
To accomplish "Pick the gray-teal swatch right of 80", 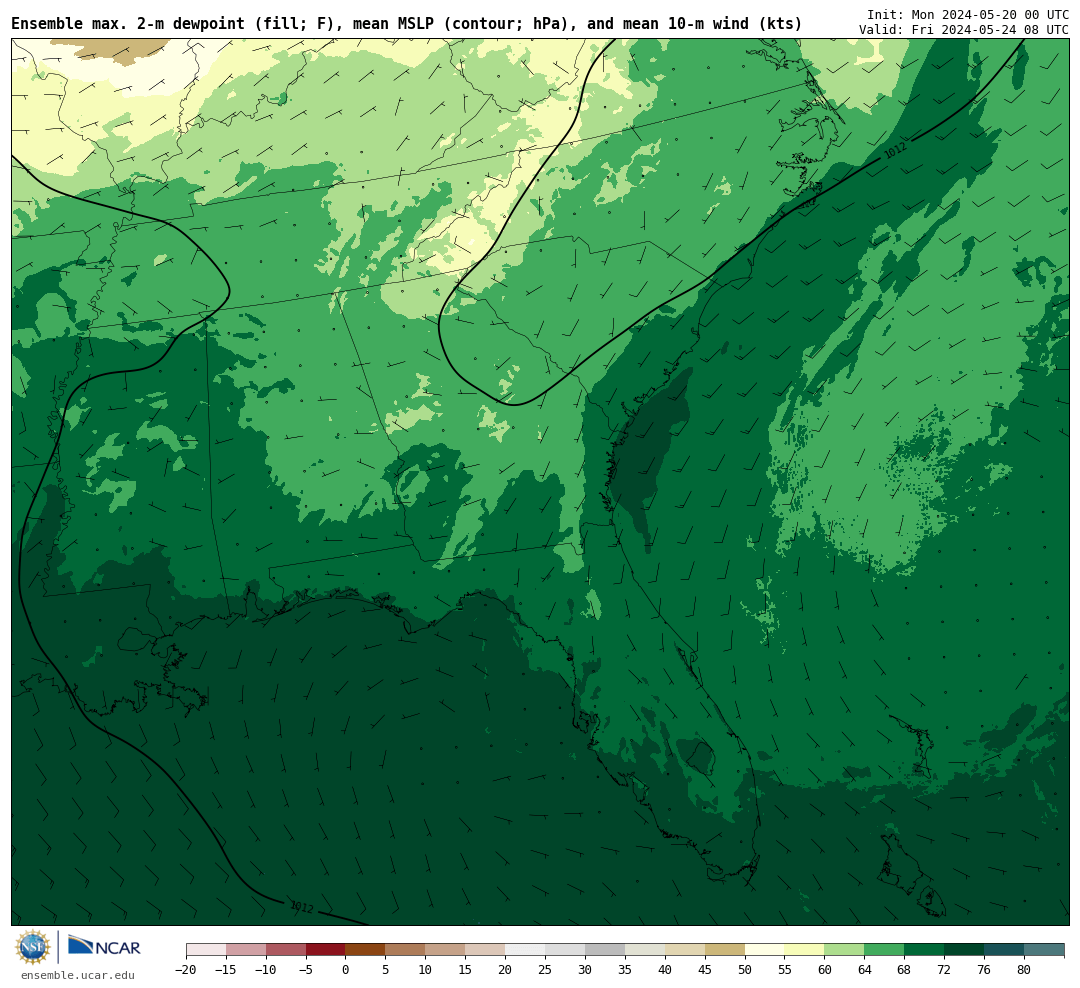I will point(1045,950).
